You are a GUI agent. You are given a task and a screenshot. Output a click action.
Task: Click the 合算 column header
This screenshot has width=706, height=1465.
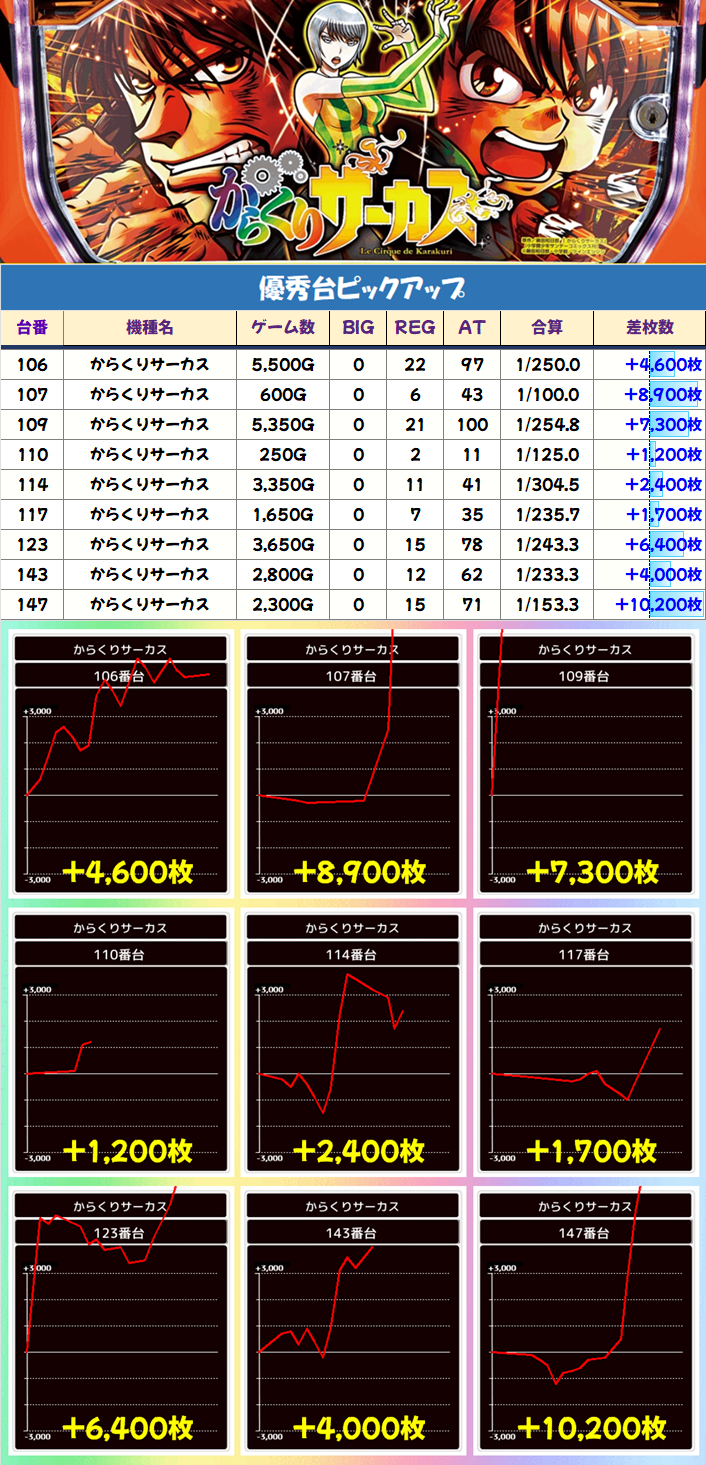click(x=547, y=328)
